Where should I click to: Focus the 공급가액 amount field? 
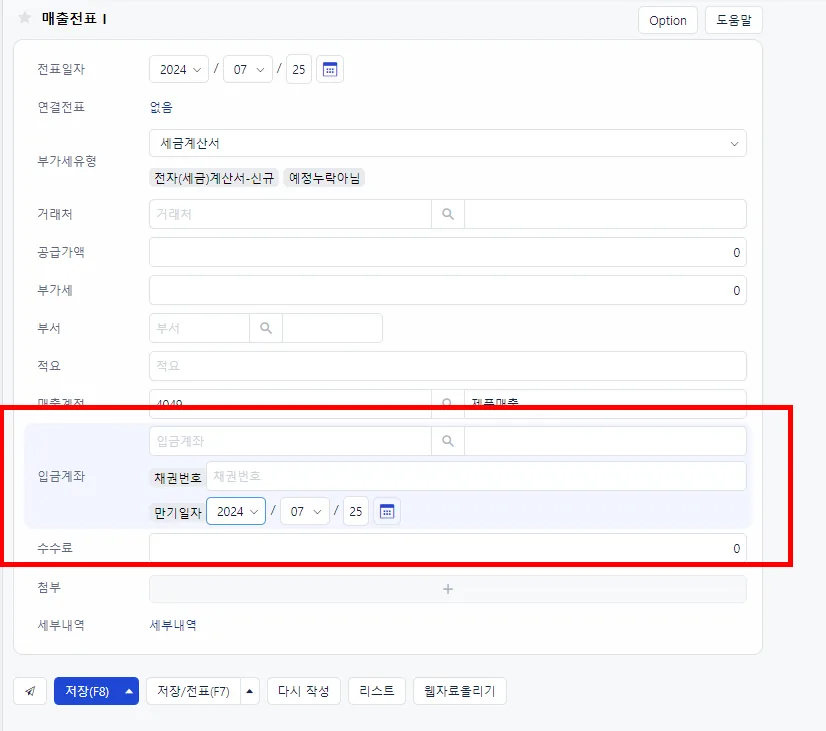pyautogui.click(x=448, y=252)
